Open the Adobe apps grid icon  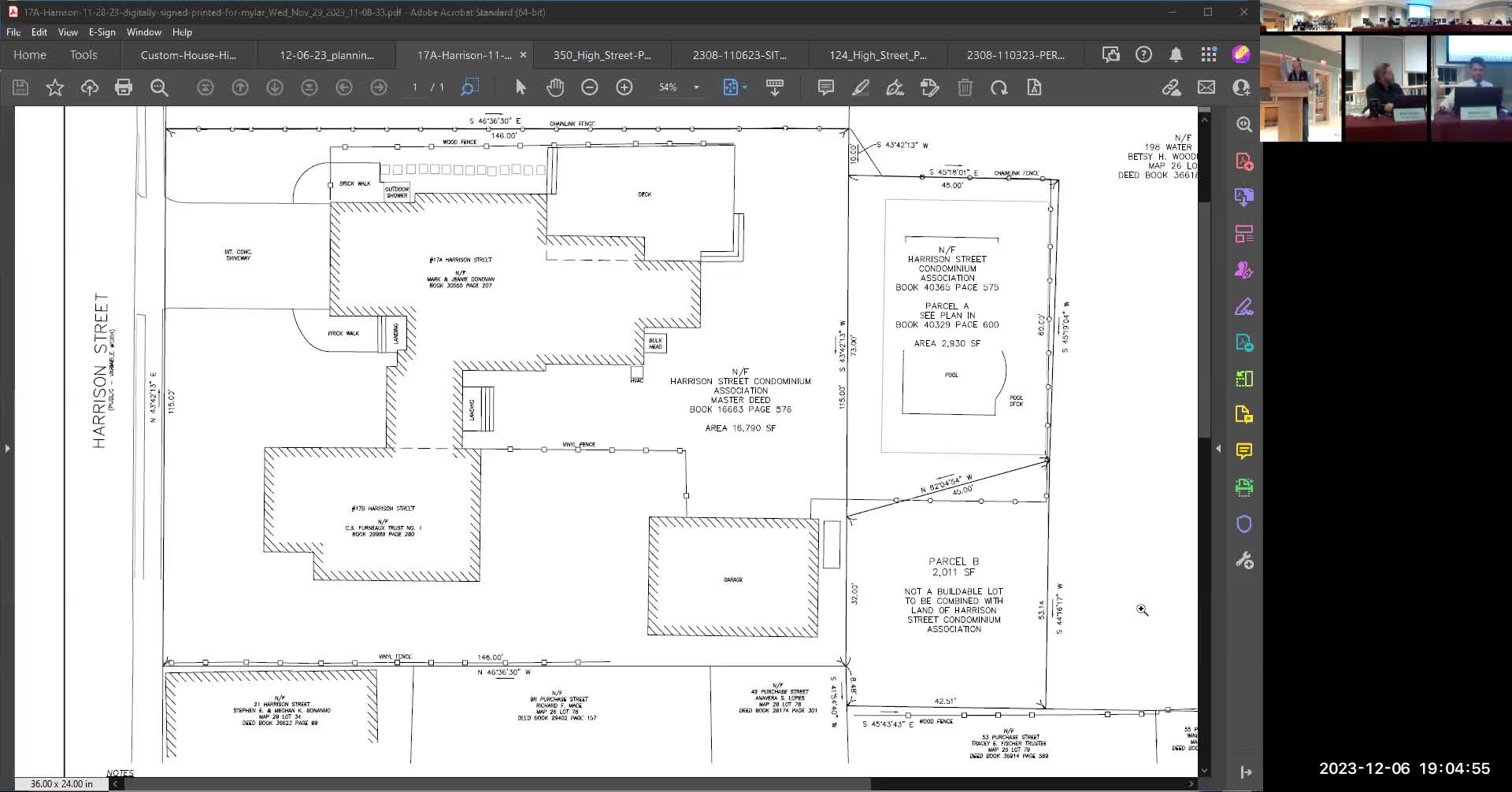pos(1209,54)
